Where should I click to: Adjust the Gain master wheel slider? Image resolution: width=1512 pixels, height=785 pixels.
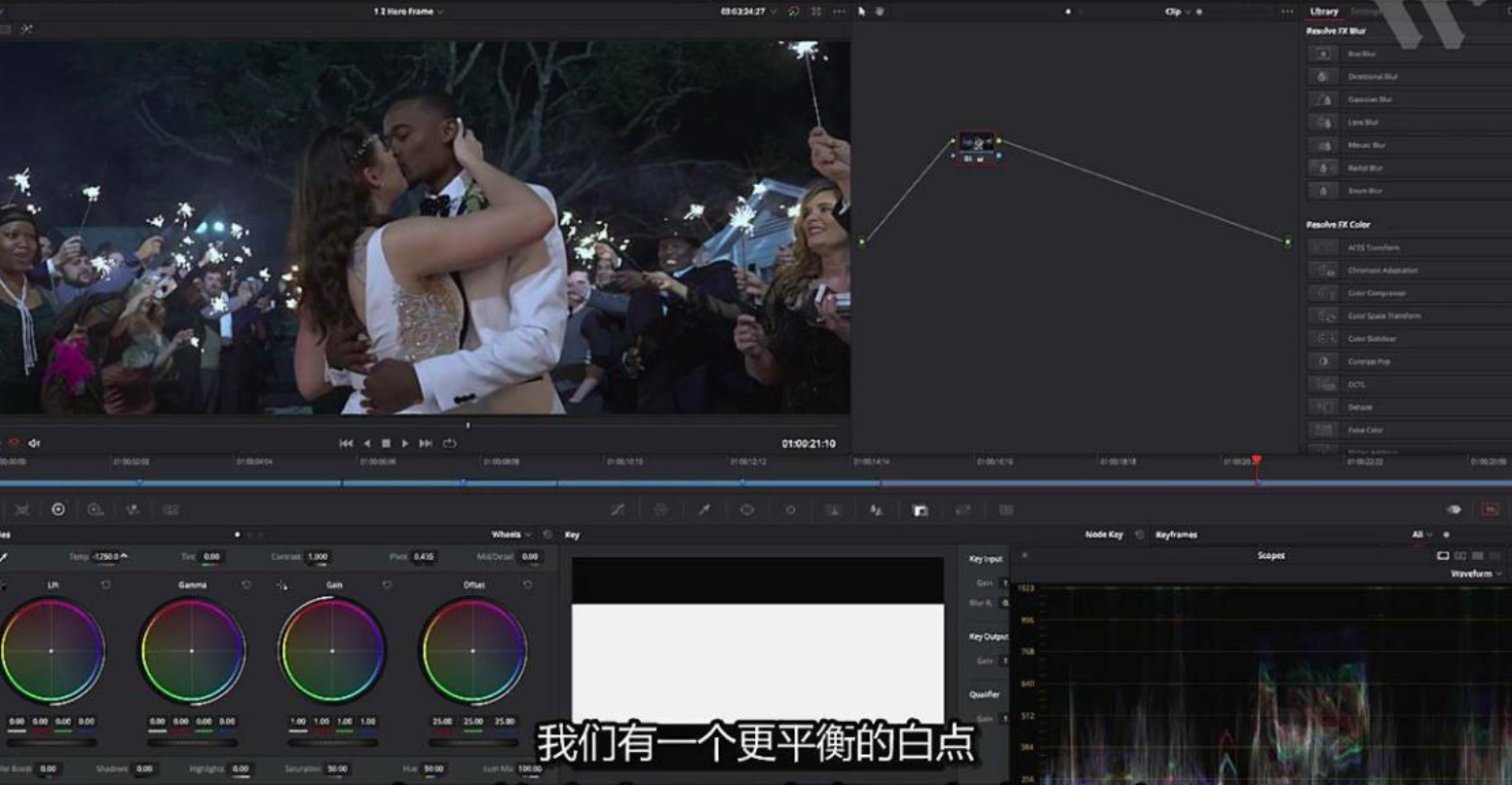333,742
